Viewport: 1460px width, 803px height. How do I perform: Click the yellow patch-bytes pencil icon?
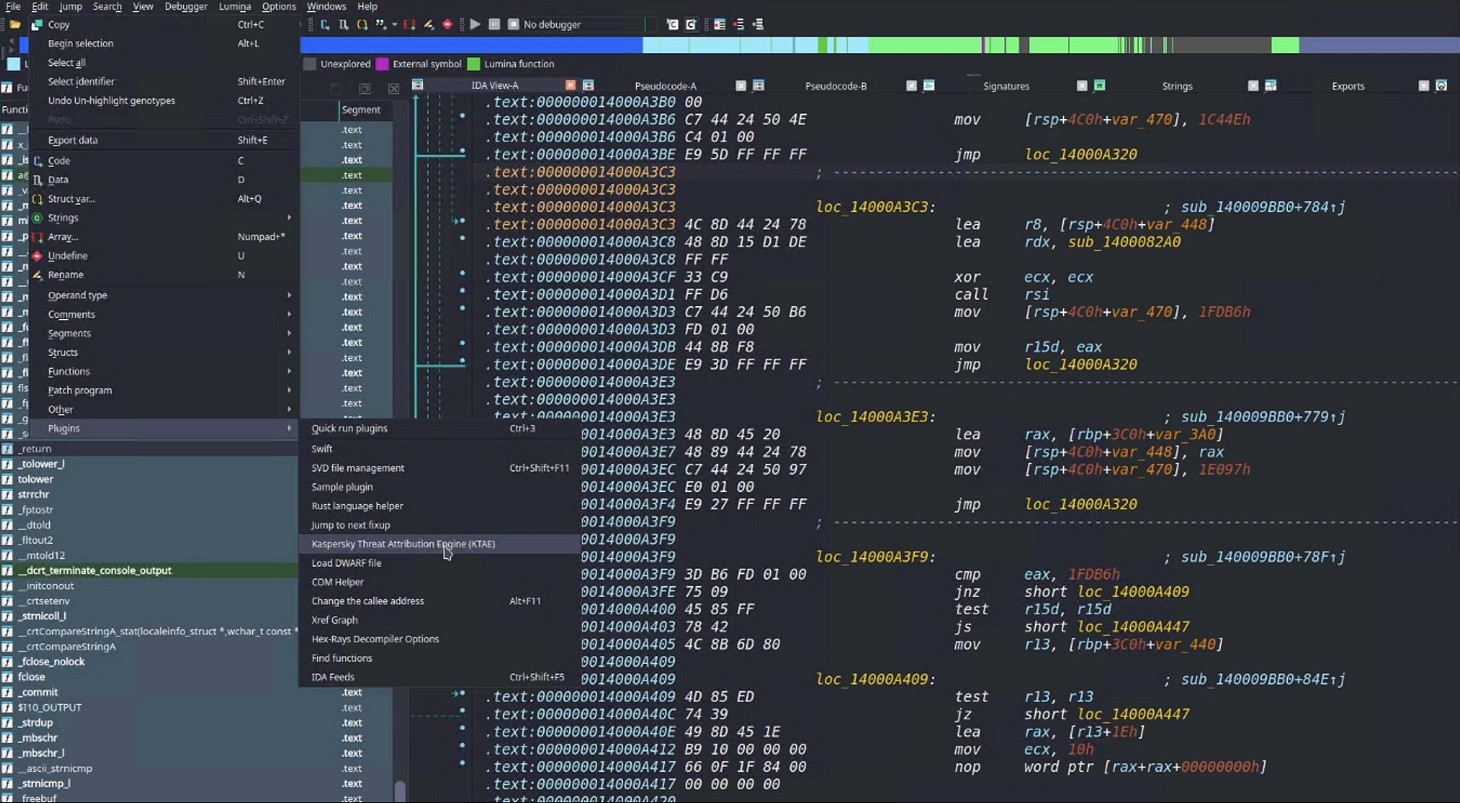point(428,25)
